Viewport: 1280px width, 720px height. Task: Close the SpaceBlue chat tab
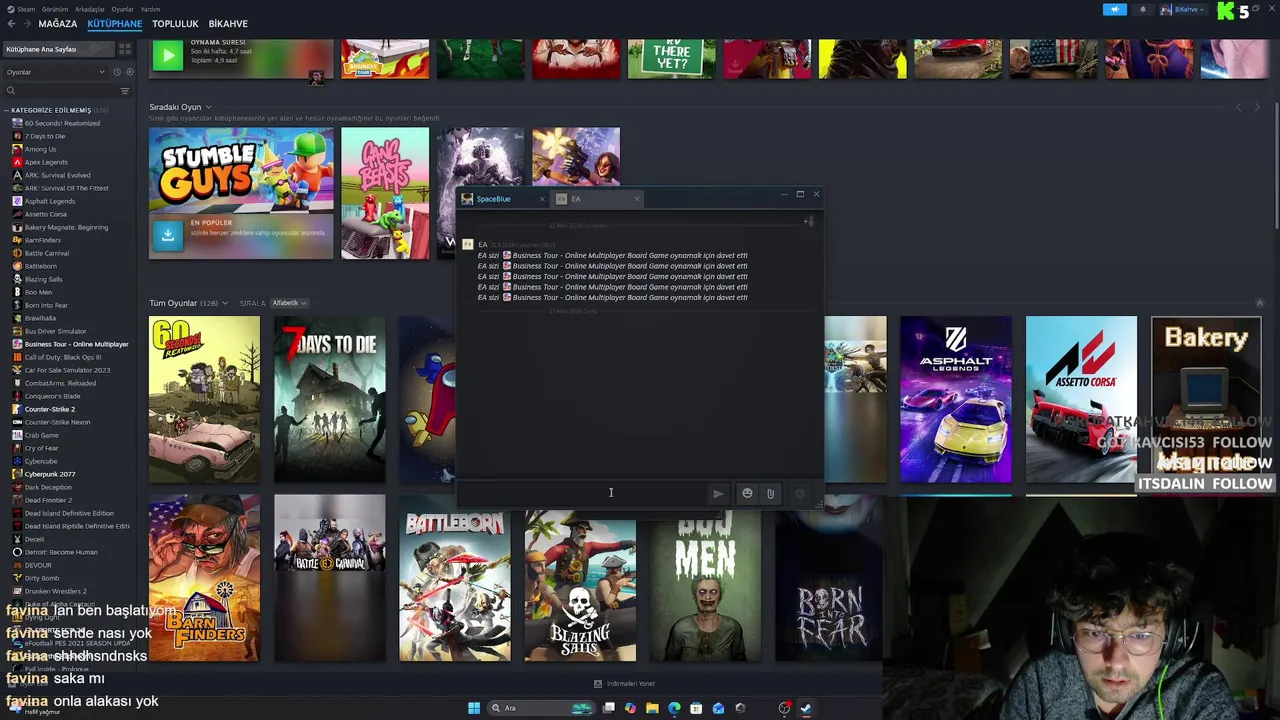(x=542, y=199)
